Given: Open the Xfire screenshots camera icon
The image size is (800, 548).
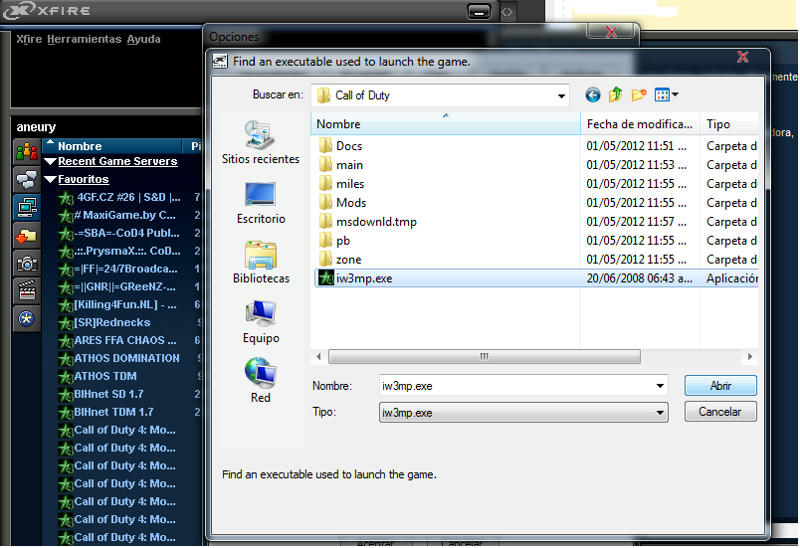Looking at the screenshot, I should [x=27, y=263].
